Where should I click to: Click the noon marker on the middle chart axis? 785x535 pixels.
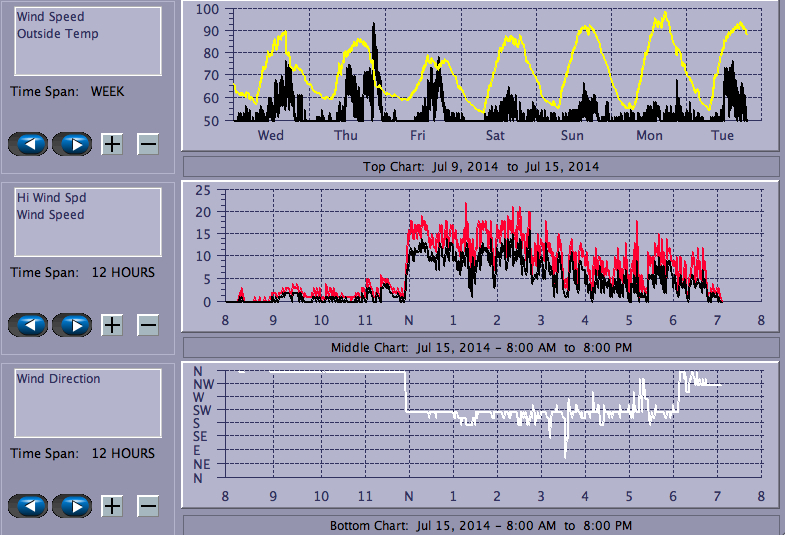(407, 320)
